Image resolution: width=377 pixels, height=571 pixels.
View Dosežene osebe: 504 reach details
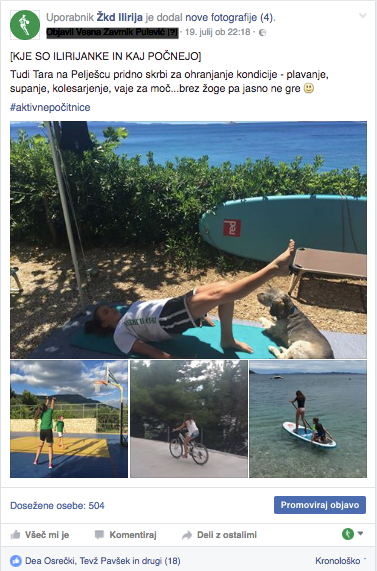point(57,505)
